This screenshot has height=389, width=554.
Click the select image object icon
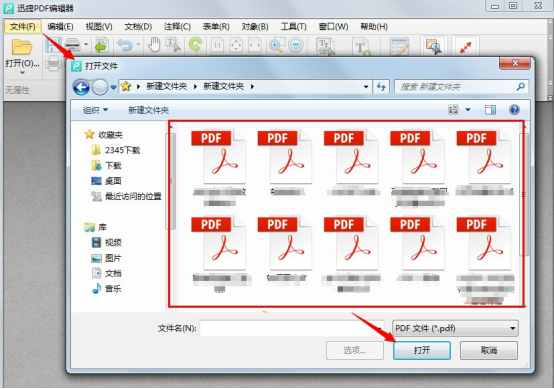434,46
